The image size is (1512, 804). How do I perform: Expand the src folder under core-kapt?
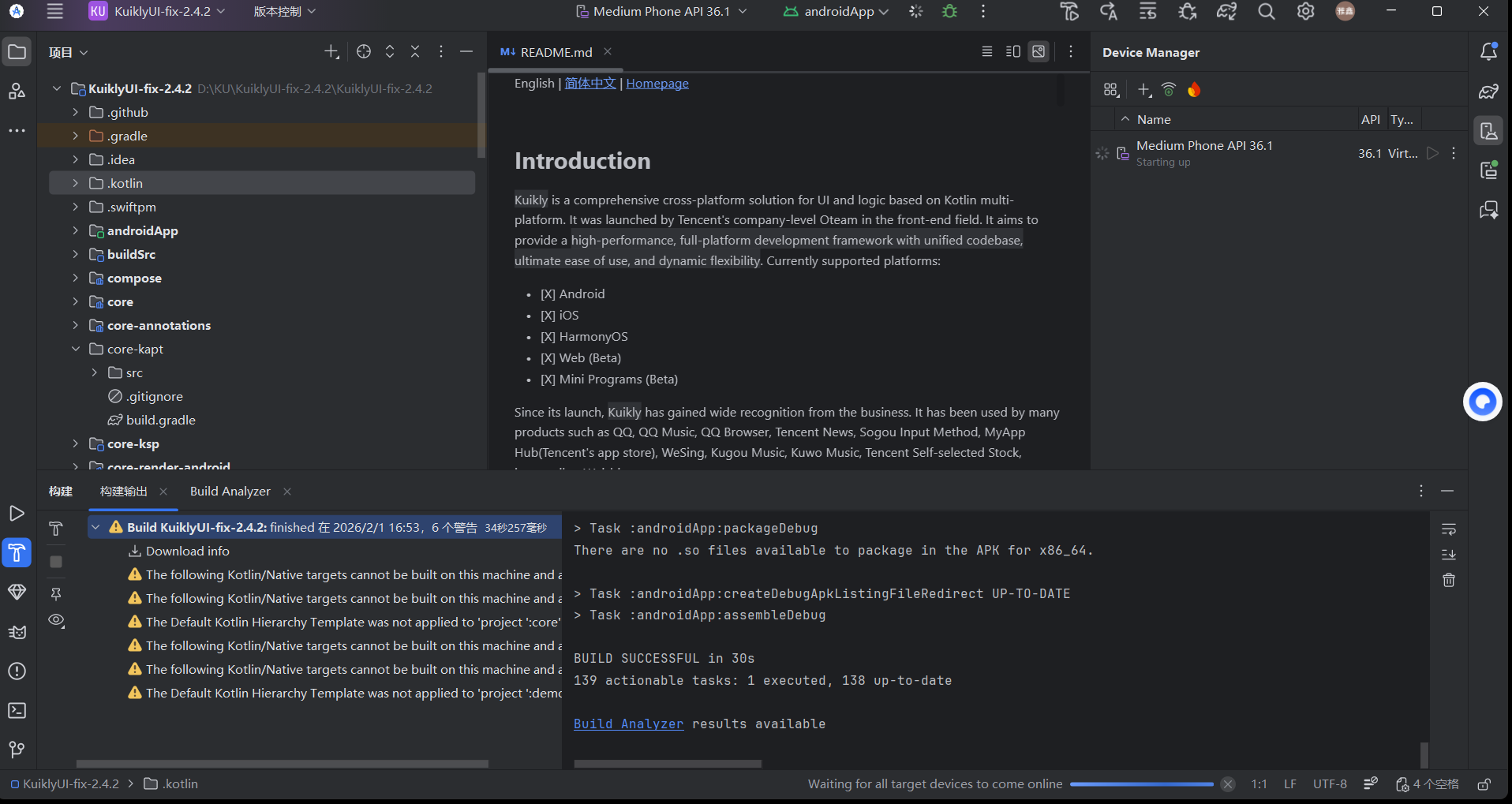[x=95, y=372]
